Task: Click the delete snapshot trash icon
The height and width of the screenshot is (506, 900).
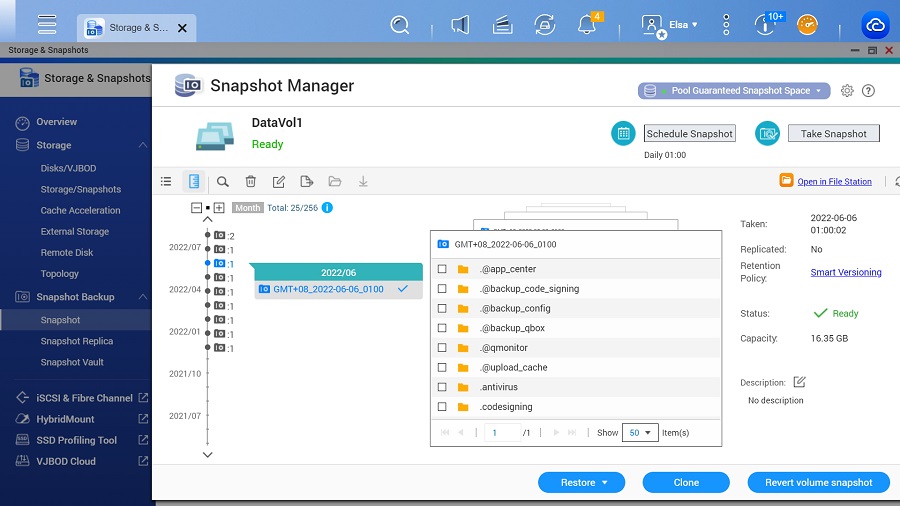Action: click(x=251, y=182)
